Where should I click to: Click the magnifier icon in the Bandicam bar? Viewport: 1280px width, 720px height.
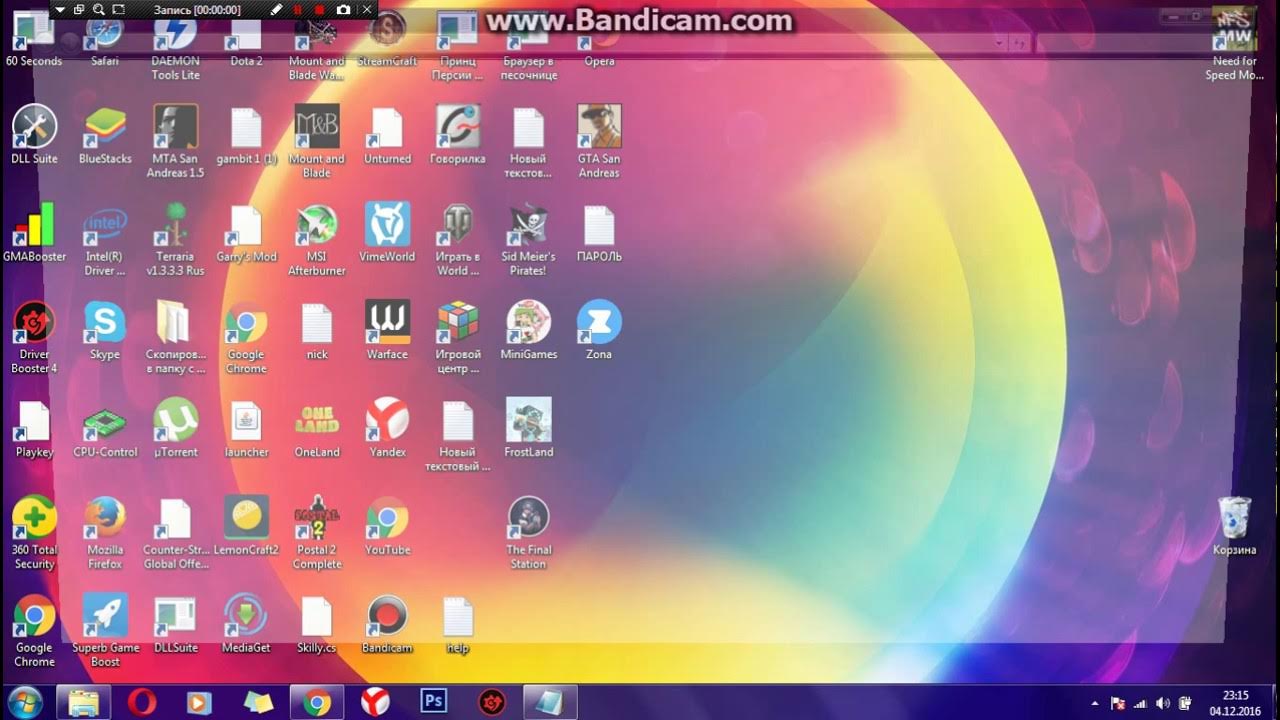[98, 10]
